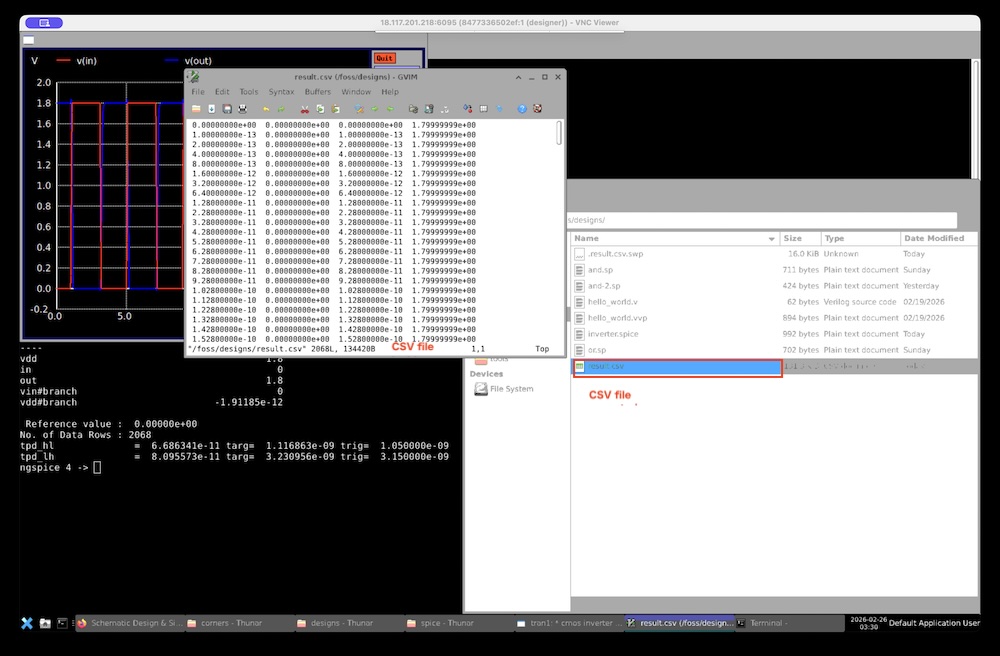Screen dimensions: 1000x656
Task: Open the Buffers menu in GVIM
Action: [317, 92]
